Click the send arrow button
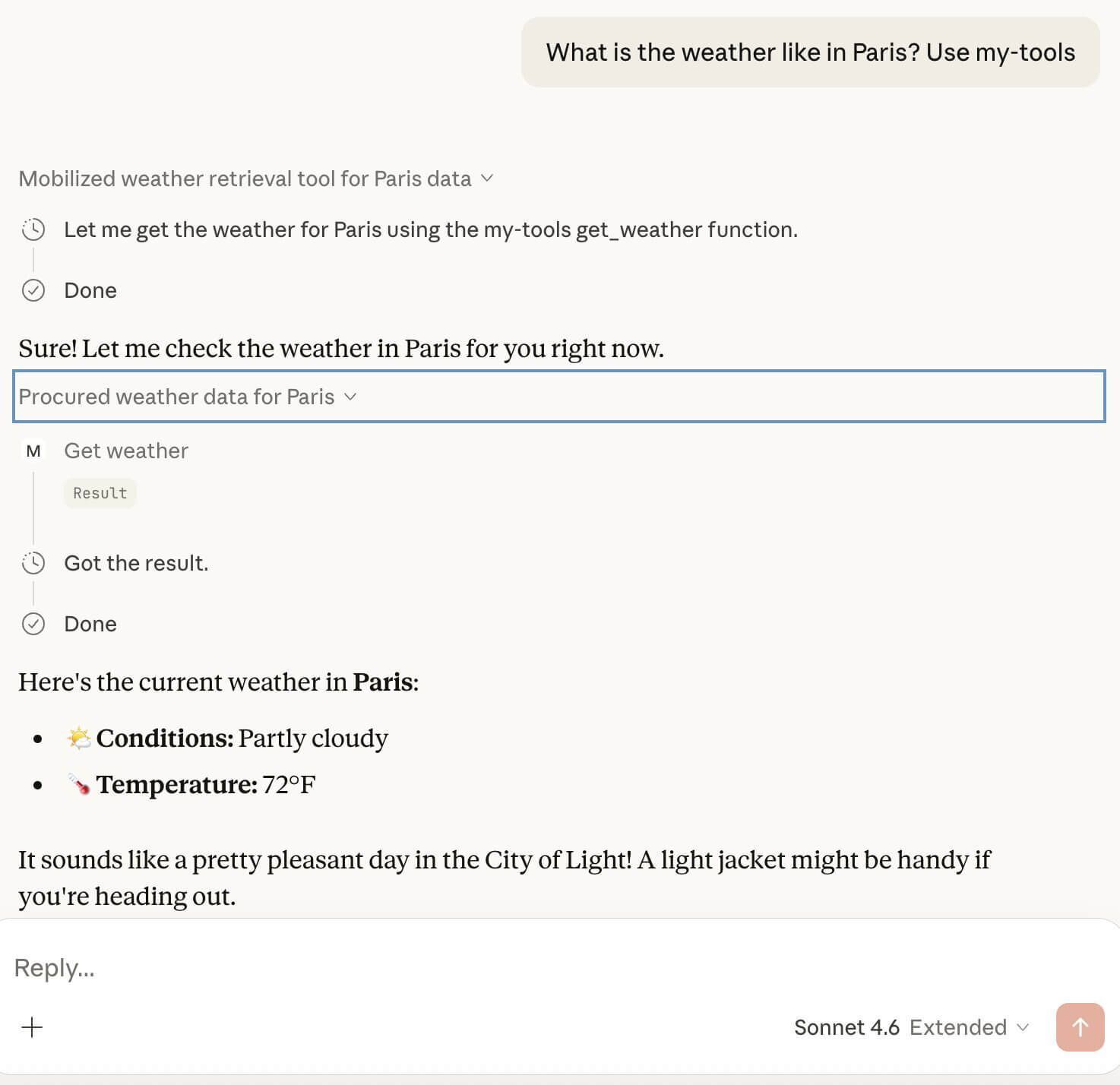The width and height of the screenshot is (1120, 1085). pos(1080,1027)
